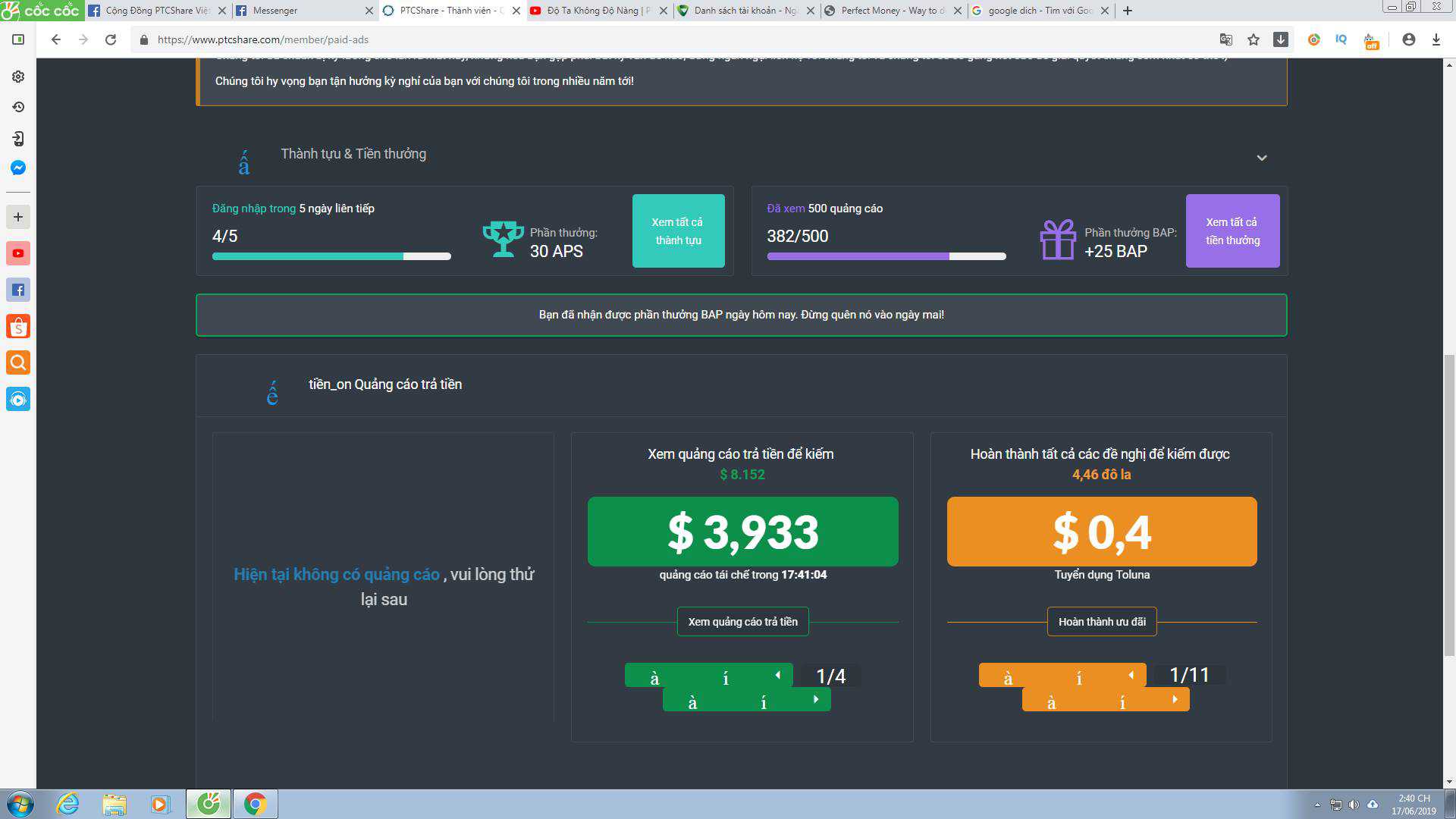Viewport: 1456px width, 819px height.
Task: Click the trophy reward icon
Action: click(504, 239)
